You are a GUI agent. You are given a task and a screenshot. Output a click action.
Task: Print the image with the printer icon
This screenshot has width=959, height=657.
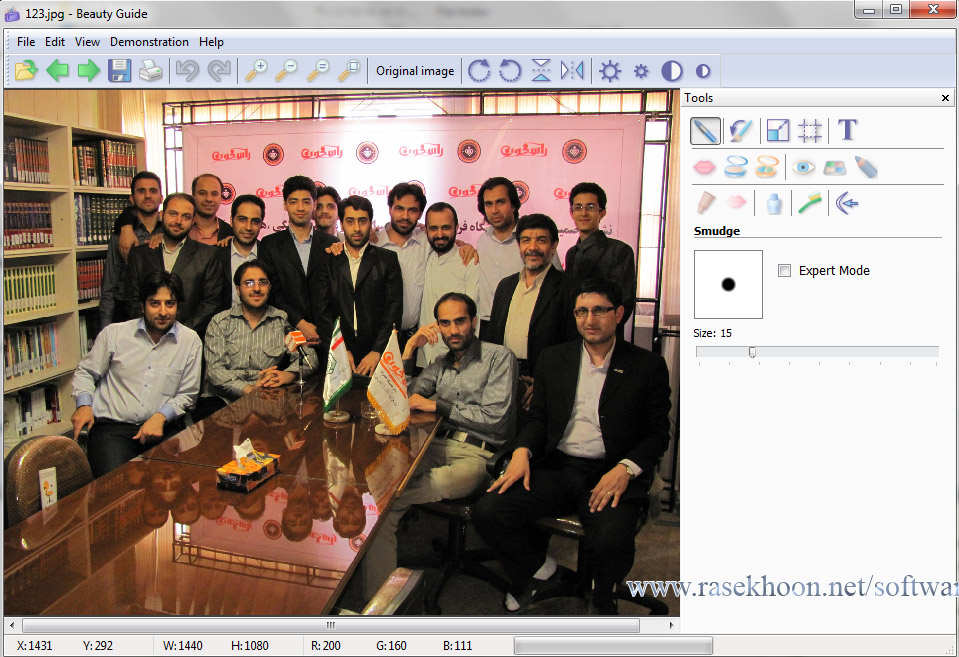[150, 70]
